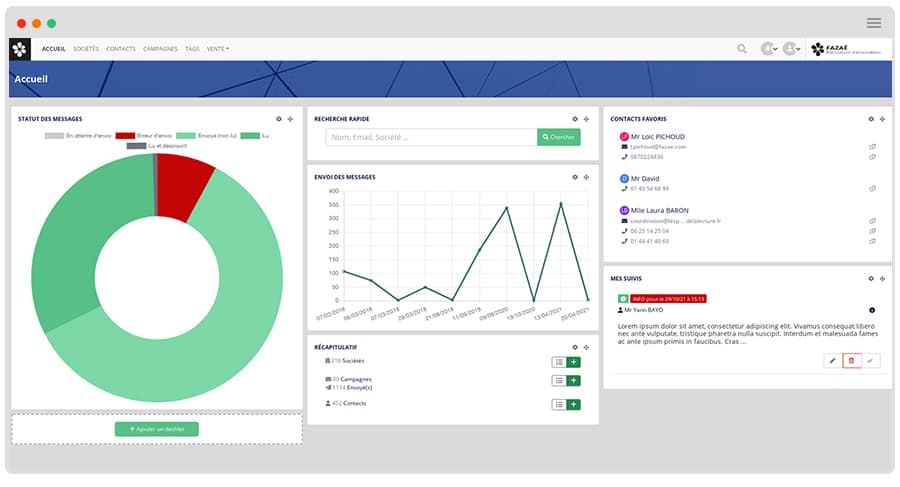Viewport: 900px width, 487px height.
Task: Click move handle of Récapitulatif widget
Action: [x=586, y=347]
